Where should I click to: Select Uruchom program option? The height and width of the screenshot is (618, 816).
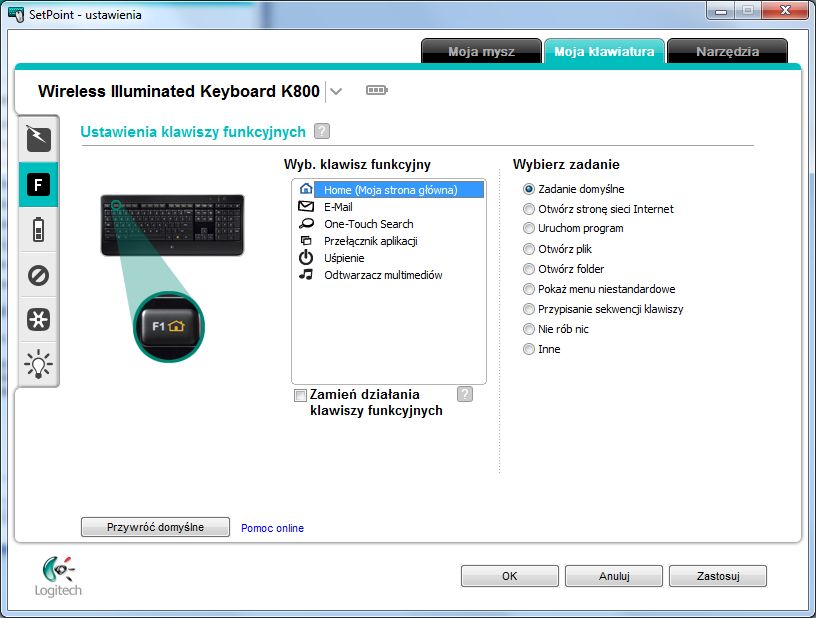click(529, 228)
